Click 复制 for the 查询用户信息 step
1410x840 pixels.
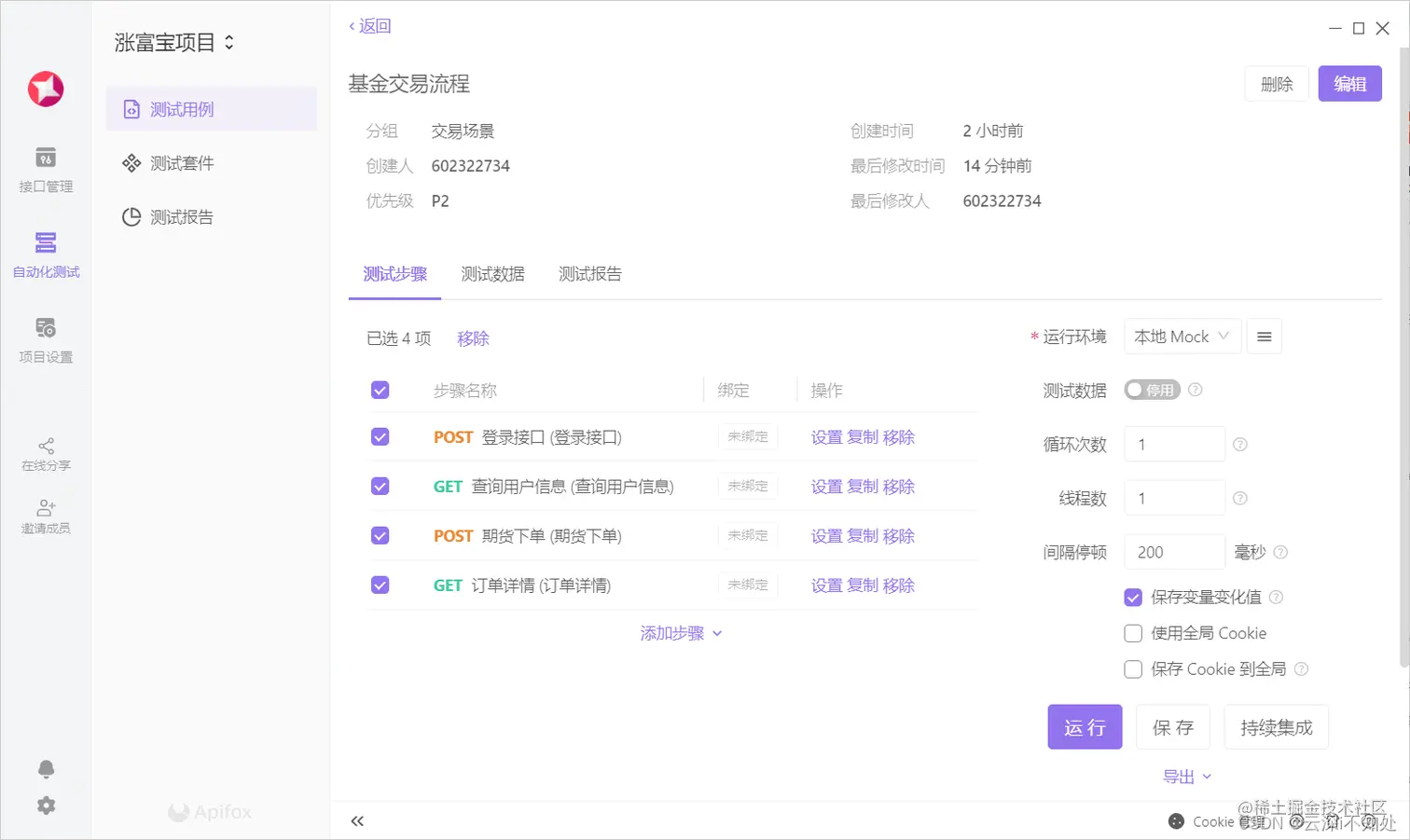(x=863, y=487)
